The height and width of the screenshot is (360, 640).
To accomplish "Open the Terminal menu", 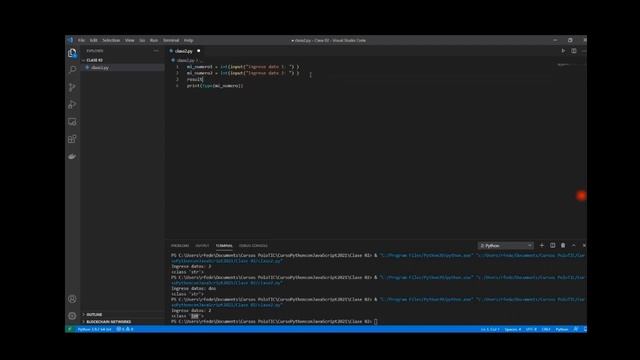I will pos(171,40).
